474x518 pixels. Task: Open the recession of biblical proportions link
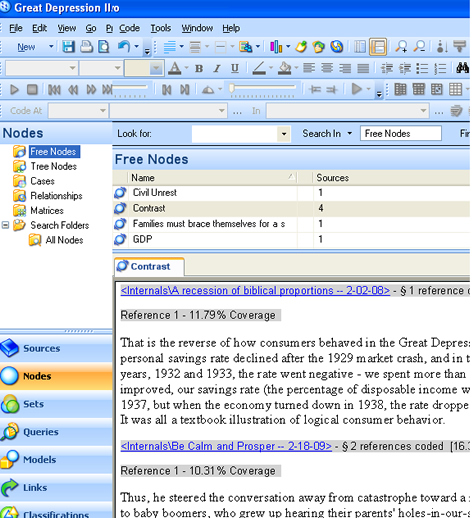click(x=255, y=291)
